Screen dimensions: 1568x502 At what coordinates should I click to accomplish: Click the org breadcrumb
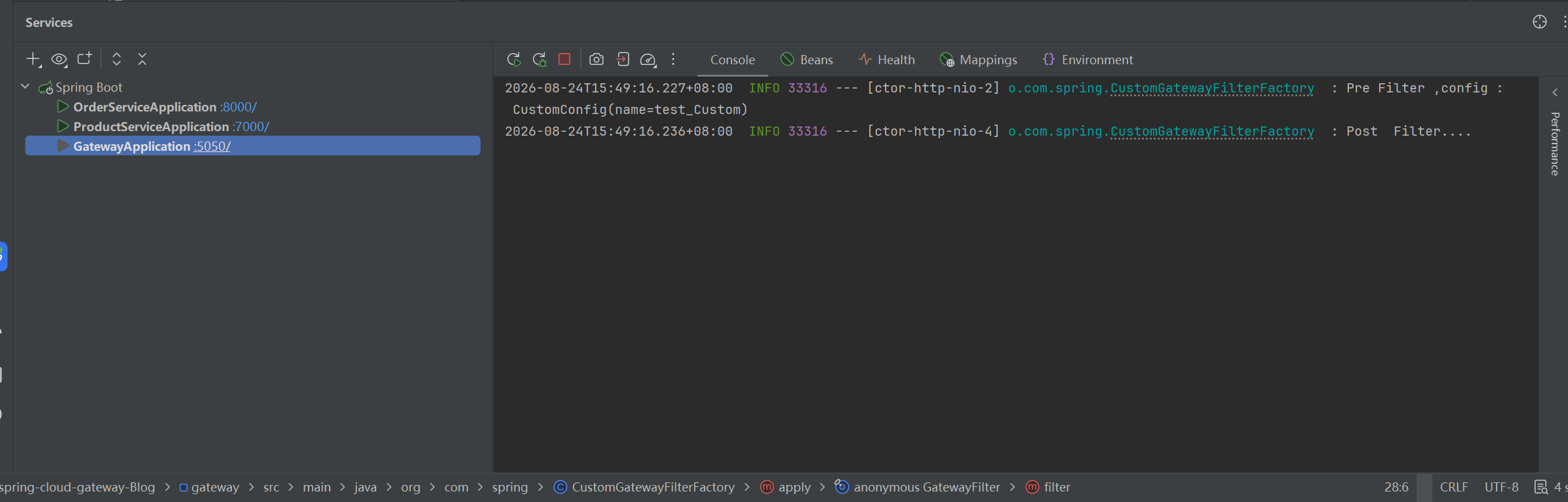pyautogui.click(x=410, y=487)
